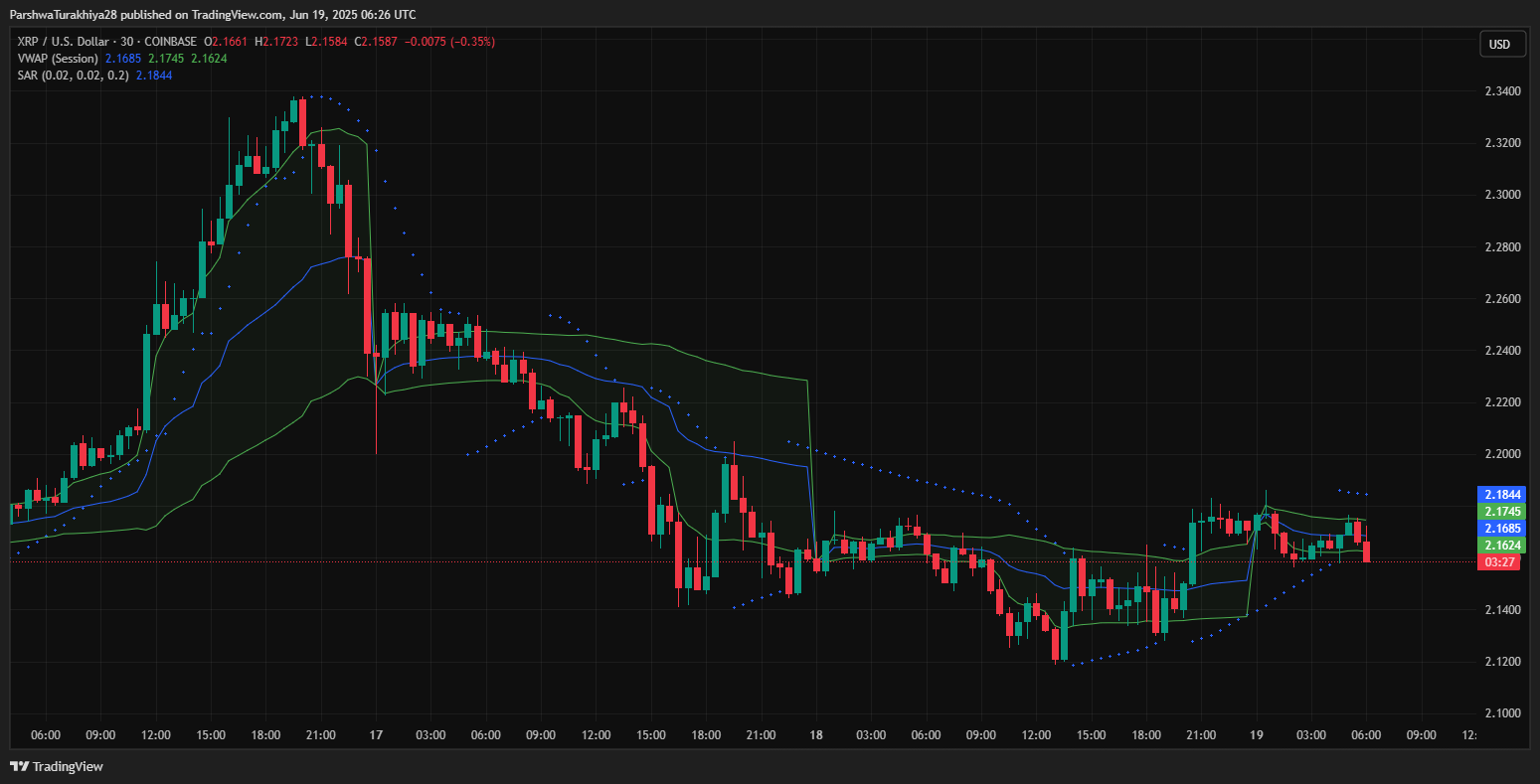Select date 17 on the time axis

(375, 735)
